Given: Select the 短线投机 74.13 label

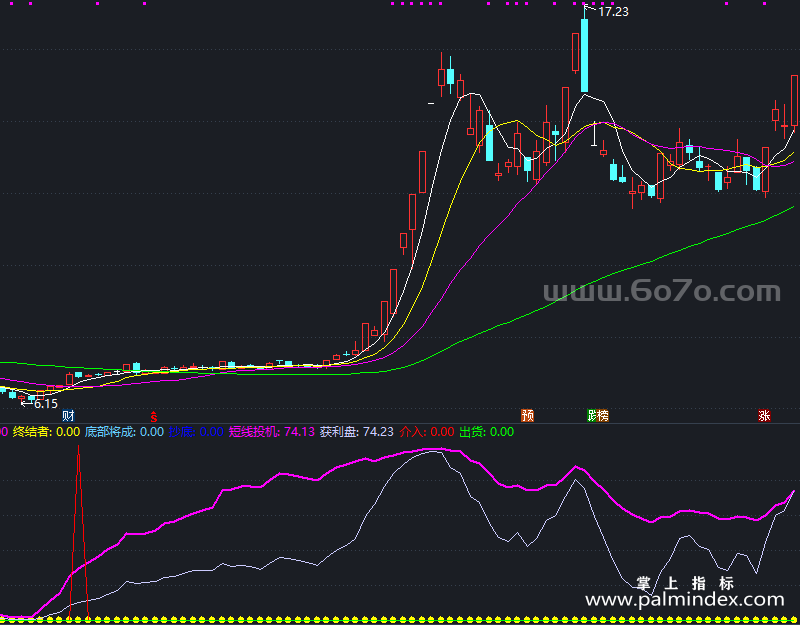Looking at the screenshot, I should (x=271, y=432).
